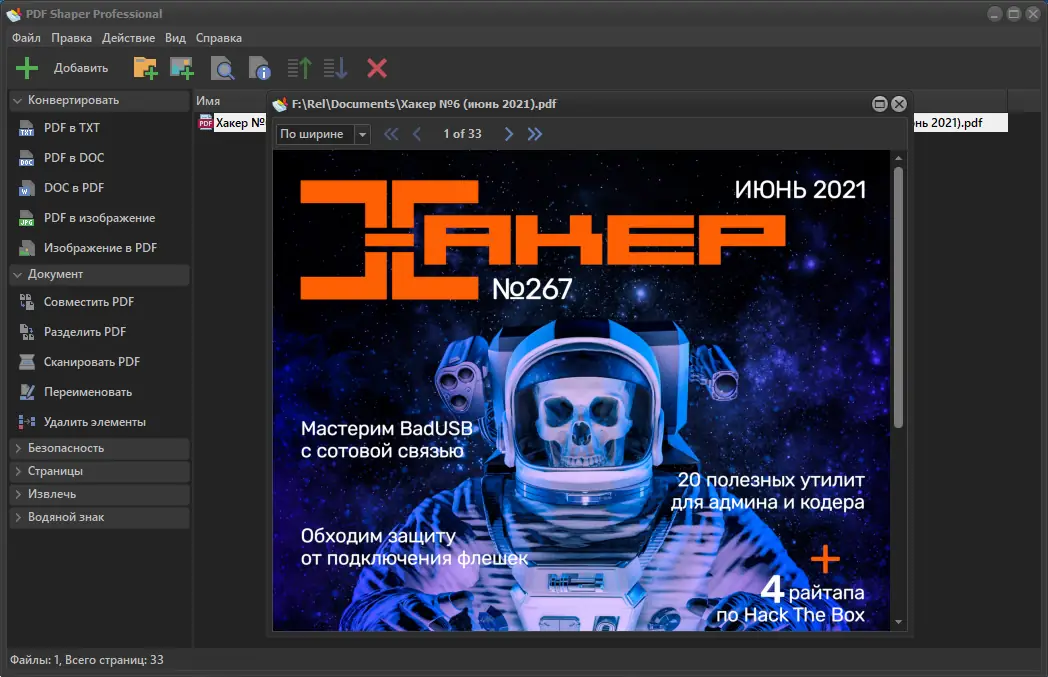Go to next page in preview
This screenshot has width=1048, height=677.
click(x=509, y=134)
